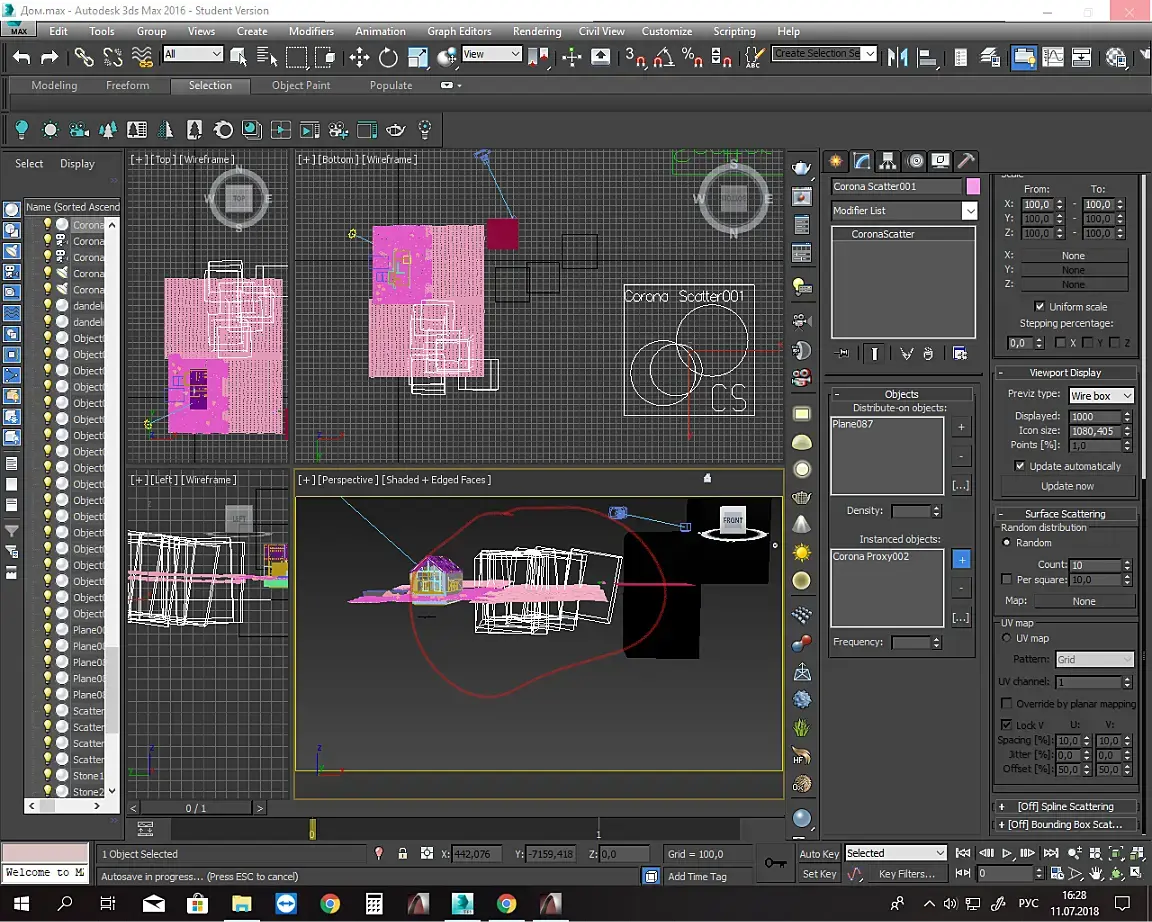The height and width of the screenshot is (922, 1152).
Task: Click the Update now button
Action: (1067, 486)
